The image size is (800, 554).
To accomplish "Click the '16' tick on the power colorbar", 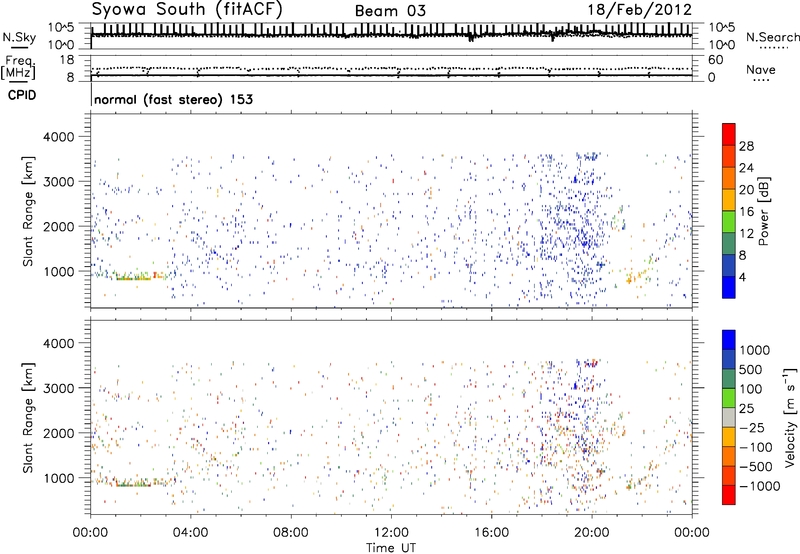I will click(x=746, y=212).
